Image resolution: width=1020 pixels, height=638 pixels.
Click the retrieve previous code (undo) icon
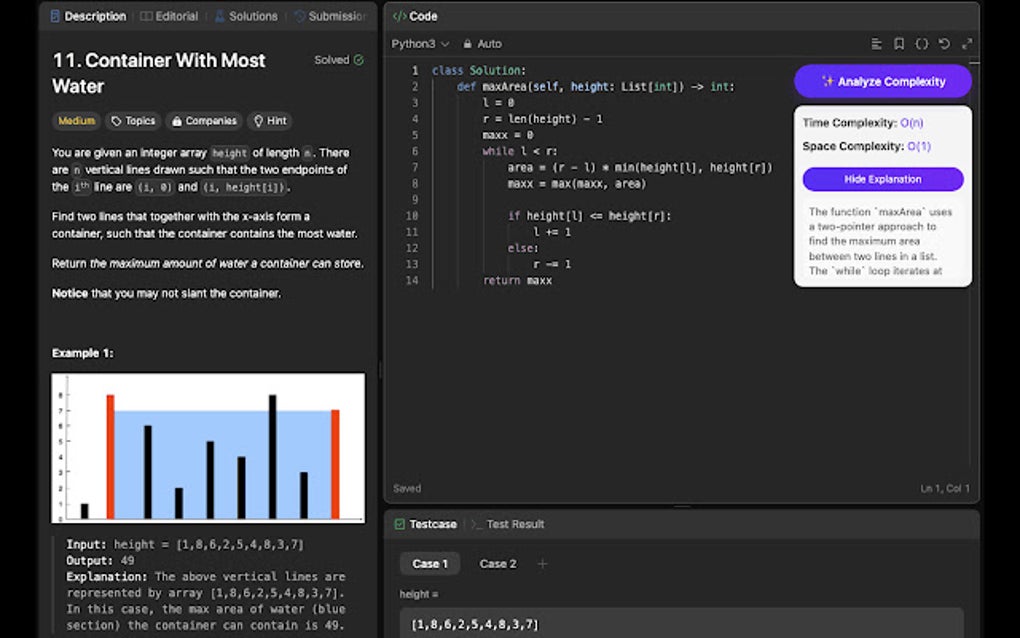pos(945,43)
